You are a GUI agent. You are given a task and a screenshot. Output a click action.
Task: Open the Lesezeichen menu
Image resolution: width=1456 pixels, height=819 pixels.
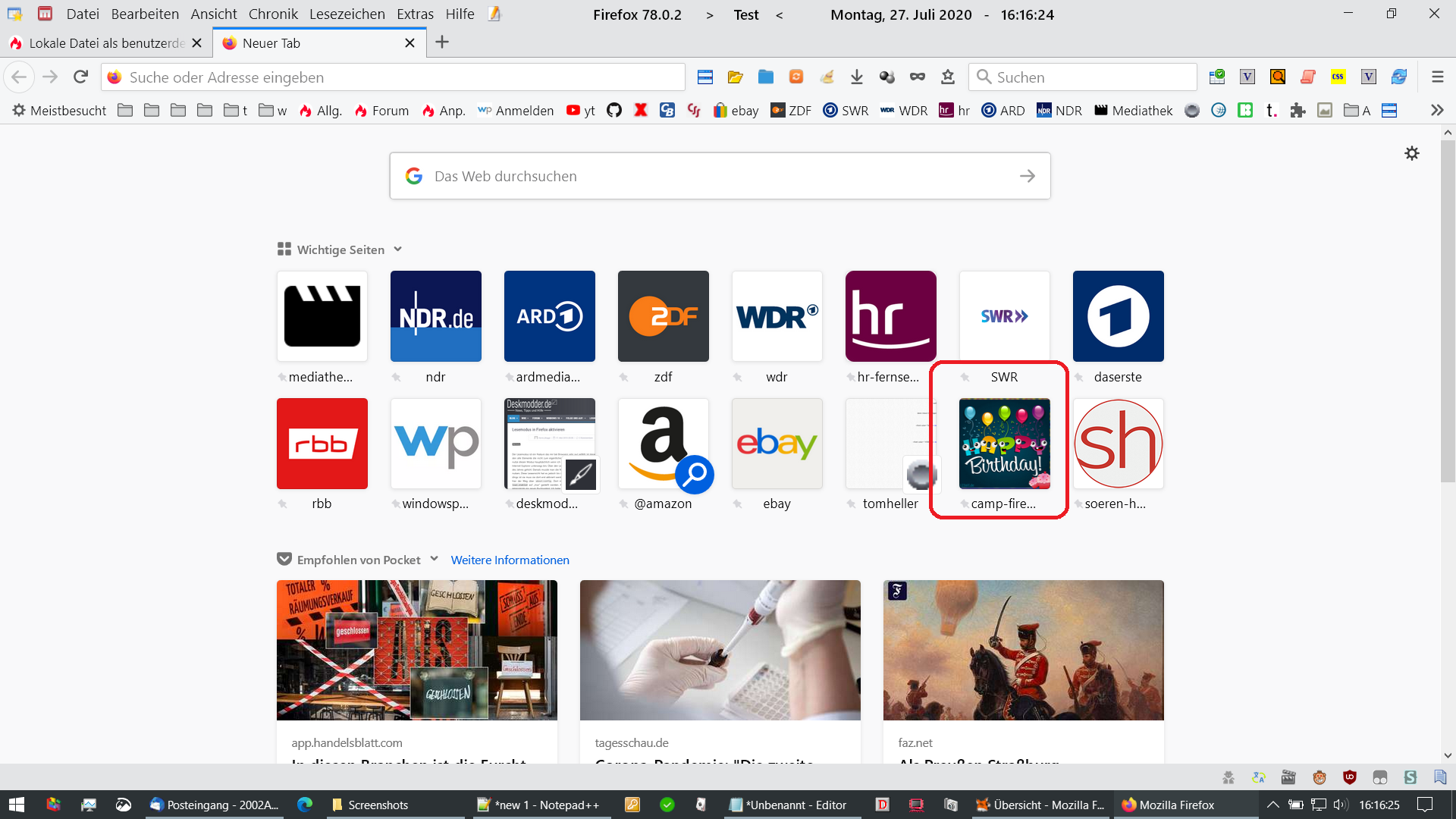[x=347, y=14]
